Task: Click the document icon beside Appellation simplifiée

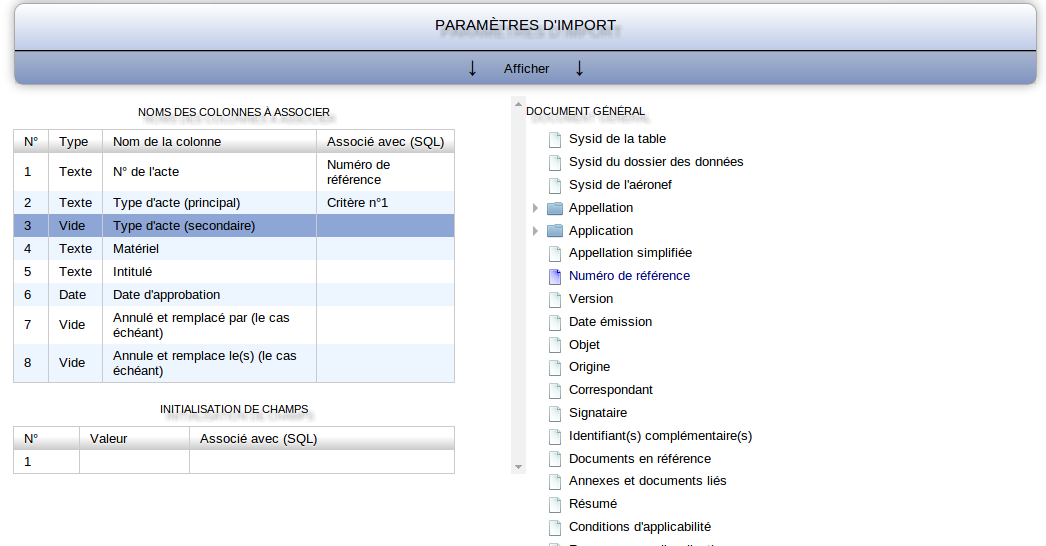Action: click(x=554, y=254)
